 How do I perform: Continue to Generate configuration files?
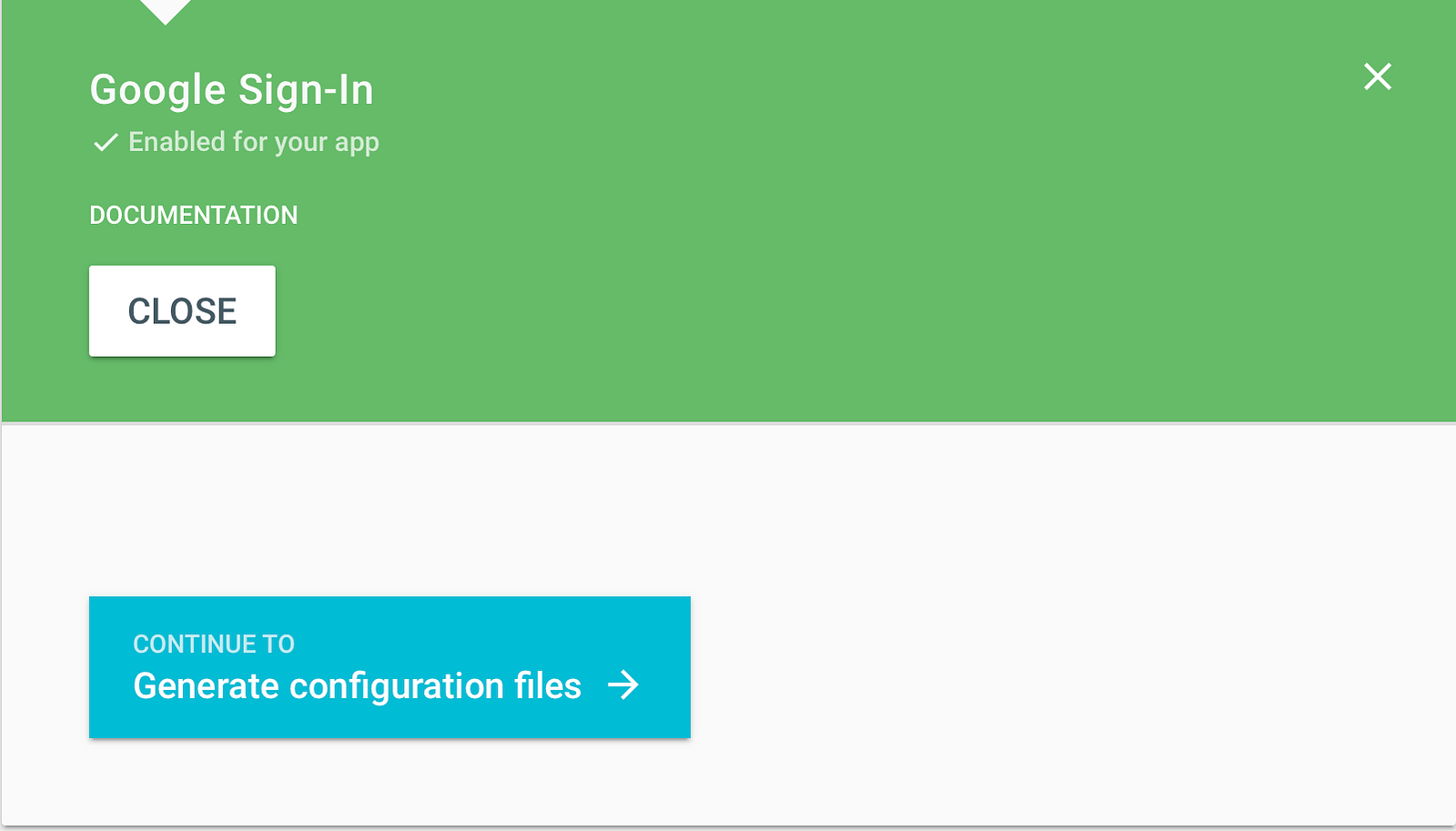pyautogui.click(x=389, y=667)
